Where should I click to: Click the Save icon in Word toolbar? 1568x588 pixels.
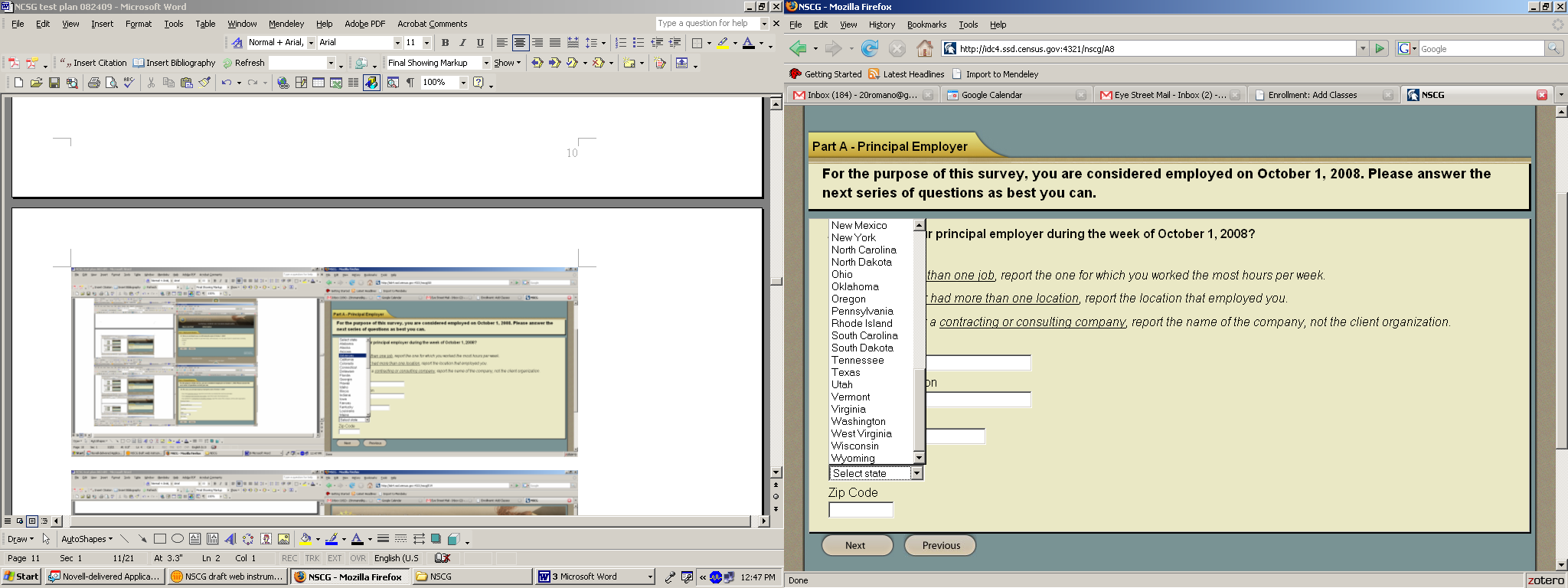click(54, 83)
